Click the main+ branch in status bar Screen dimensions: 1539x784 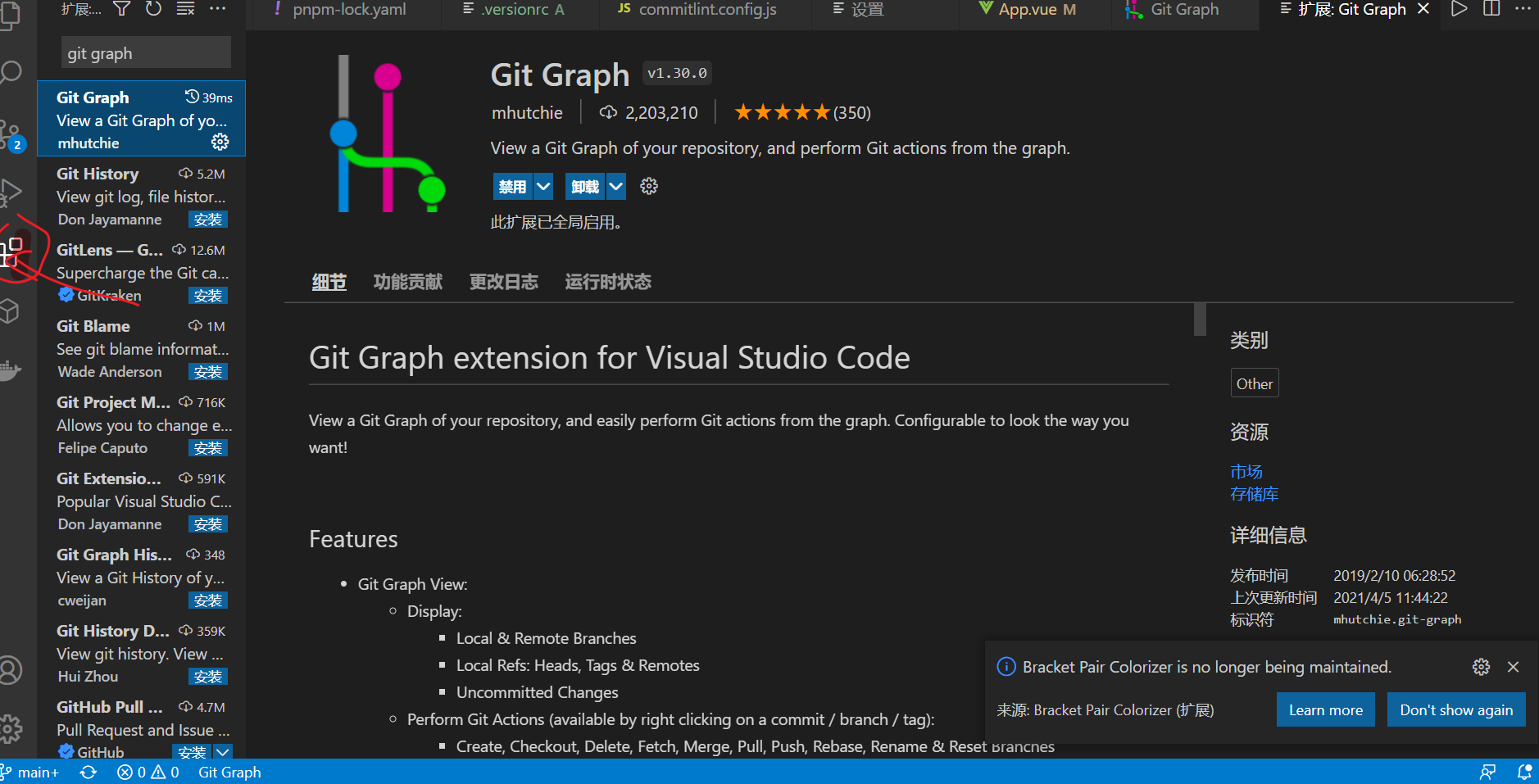click(30, 773)
